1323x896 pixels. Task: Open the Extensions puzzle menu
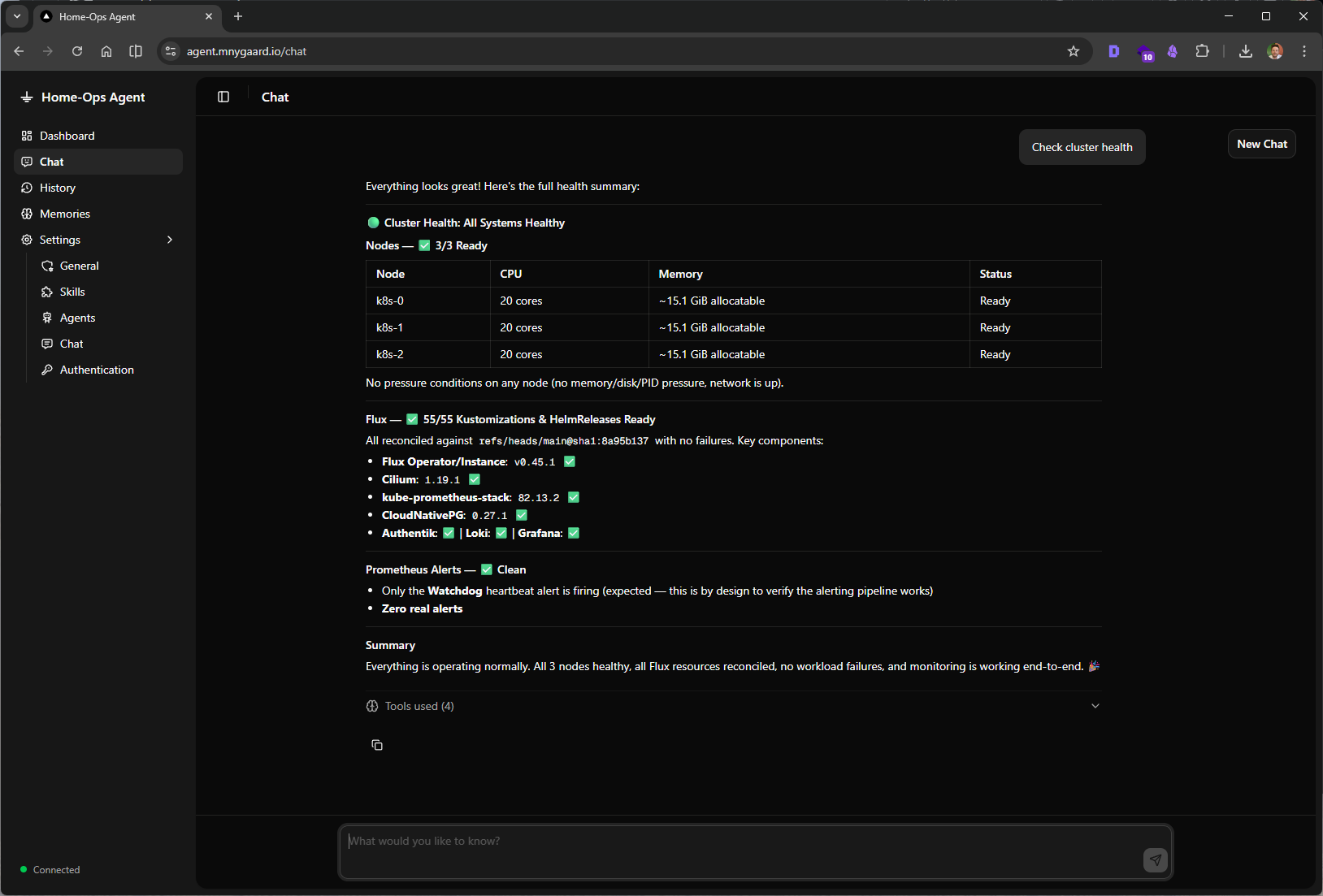point(1202,51)
